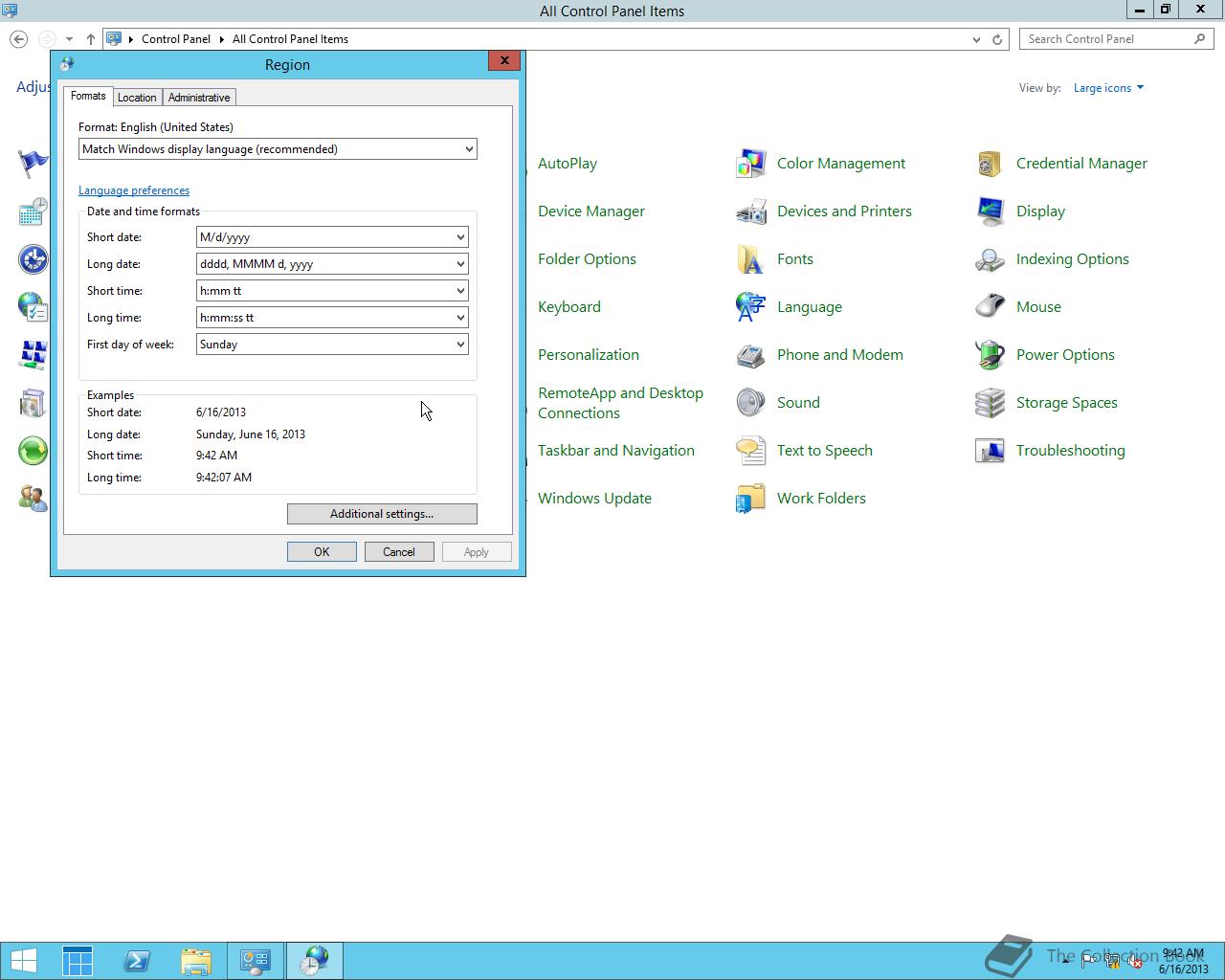Launch PowerShell from the taskbar
The height and width of the screenshot is (980, 1225).
click(x=137, y=961)
